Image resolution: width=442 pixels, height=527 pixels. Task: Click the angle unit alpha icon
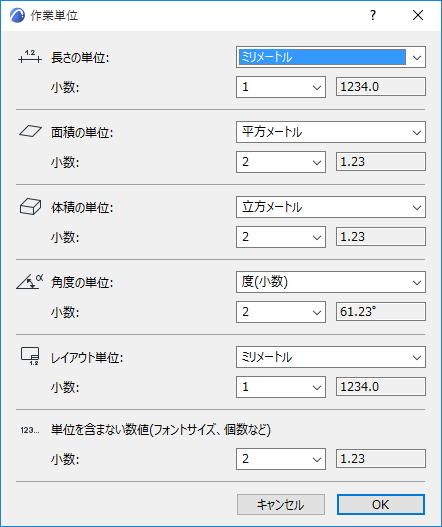(x=30, y=281)
